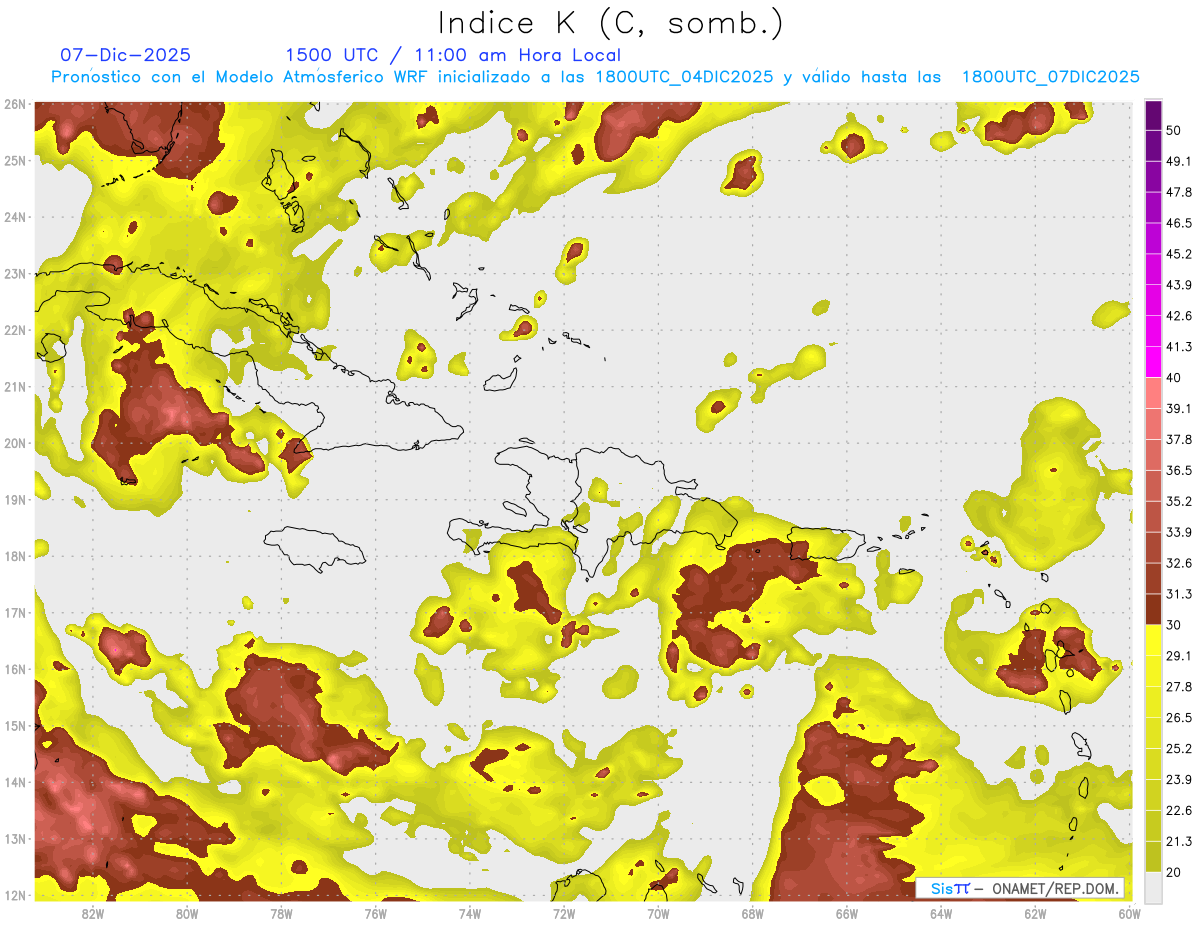
Task: Click the latitude label "26N"
Action: [x=14, y=104]
